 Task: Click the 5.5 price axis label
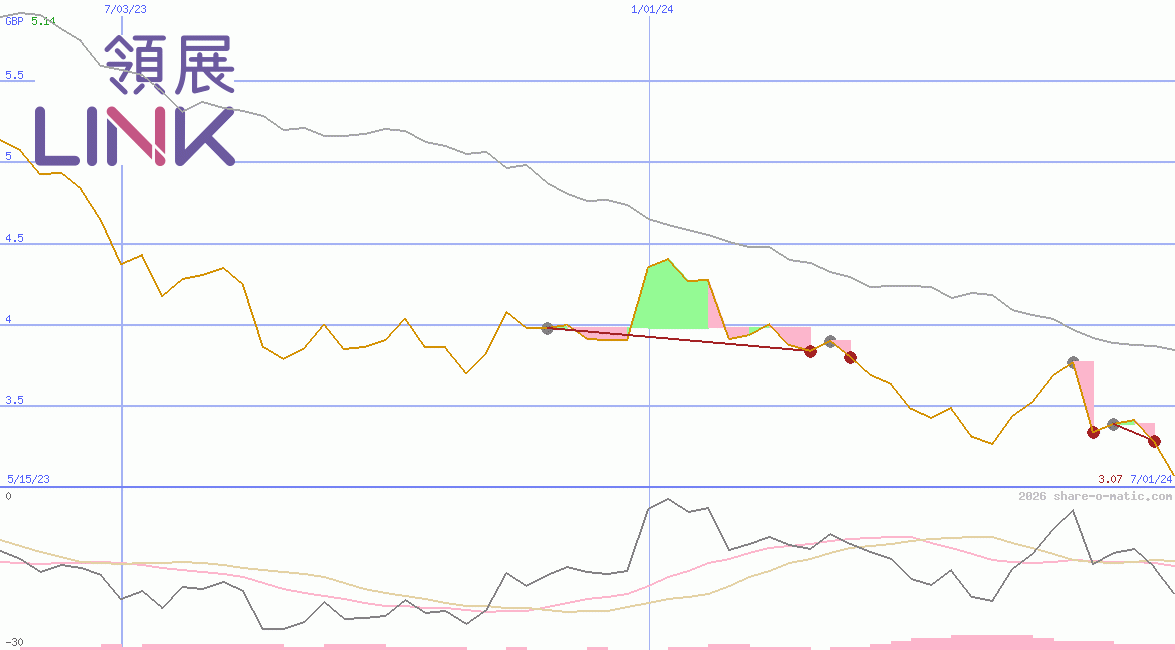[x=14, y=75]
